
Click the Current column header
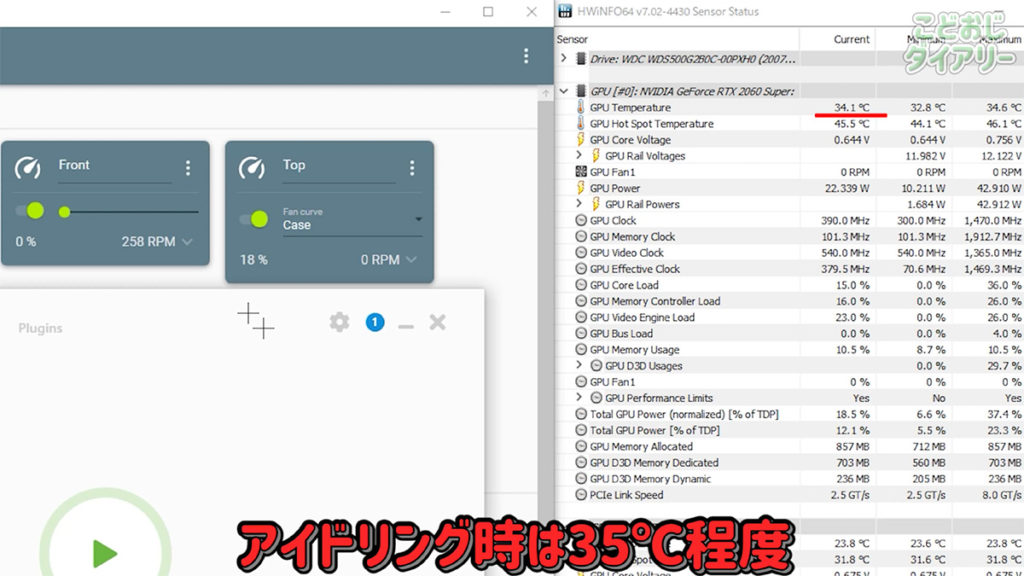click(851, 39)
